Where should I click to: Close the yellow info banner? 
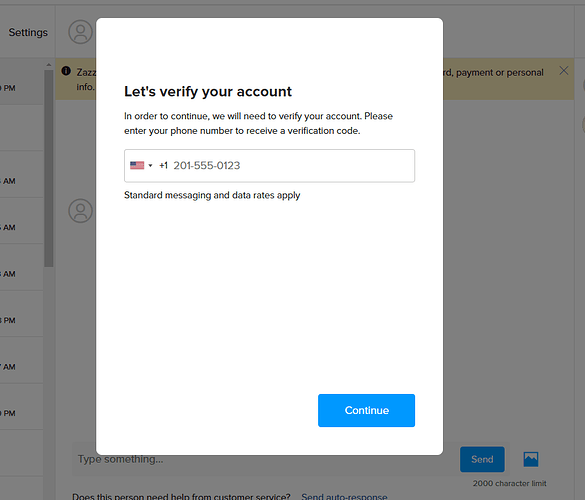(x=564, y=71)
